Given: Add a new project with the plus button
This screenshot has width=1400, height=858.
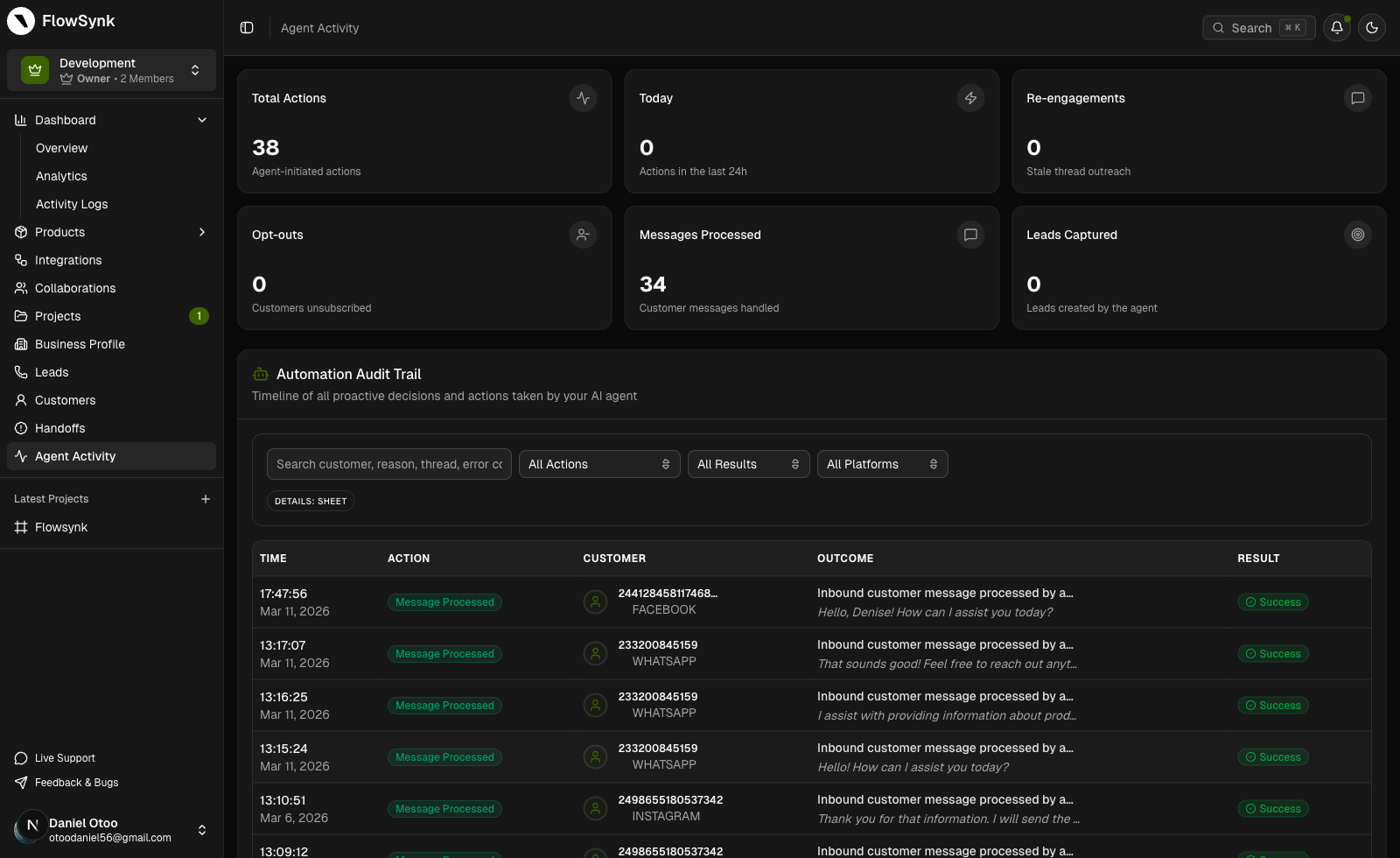Looking at the screenshot, I should point(206,498).
